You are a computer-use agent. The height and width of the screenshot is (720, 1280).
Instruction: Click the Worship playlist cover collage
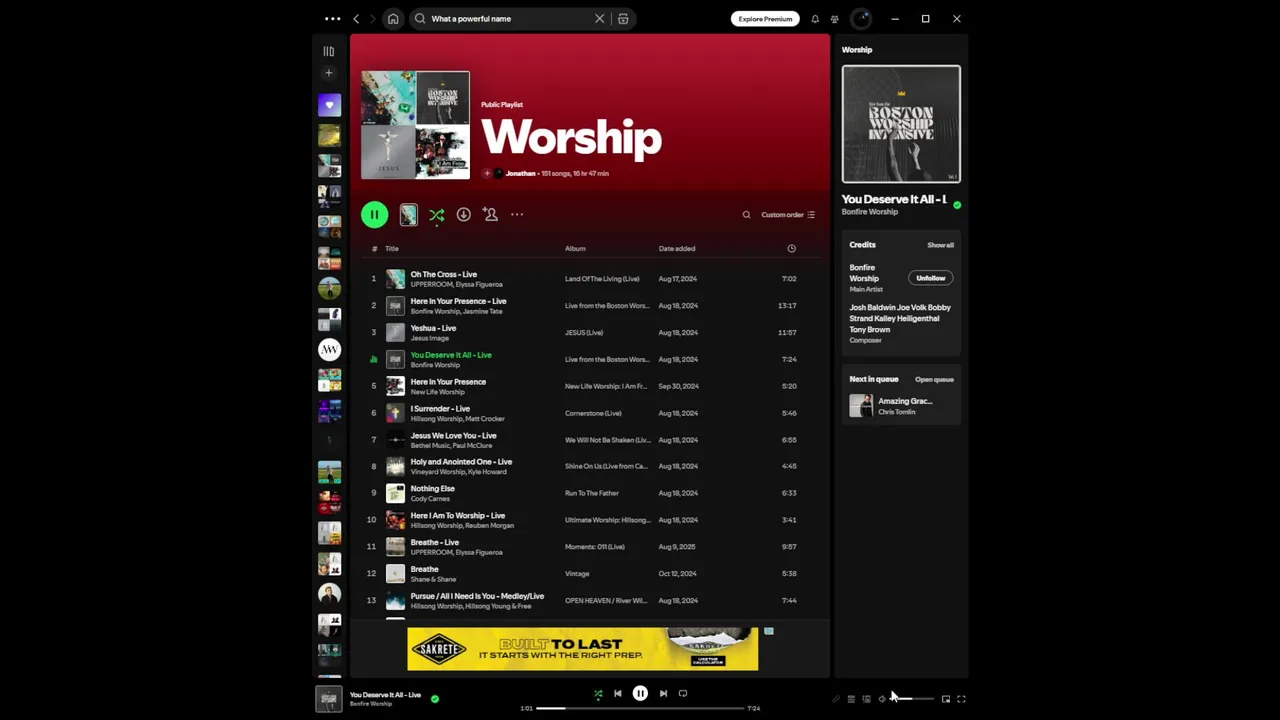[x=415, y=125]
